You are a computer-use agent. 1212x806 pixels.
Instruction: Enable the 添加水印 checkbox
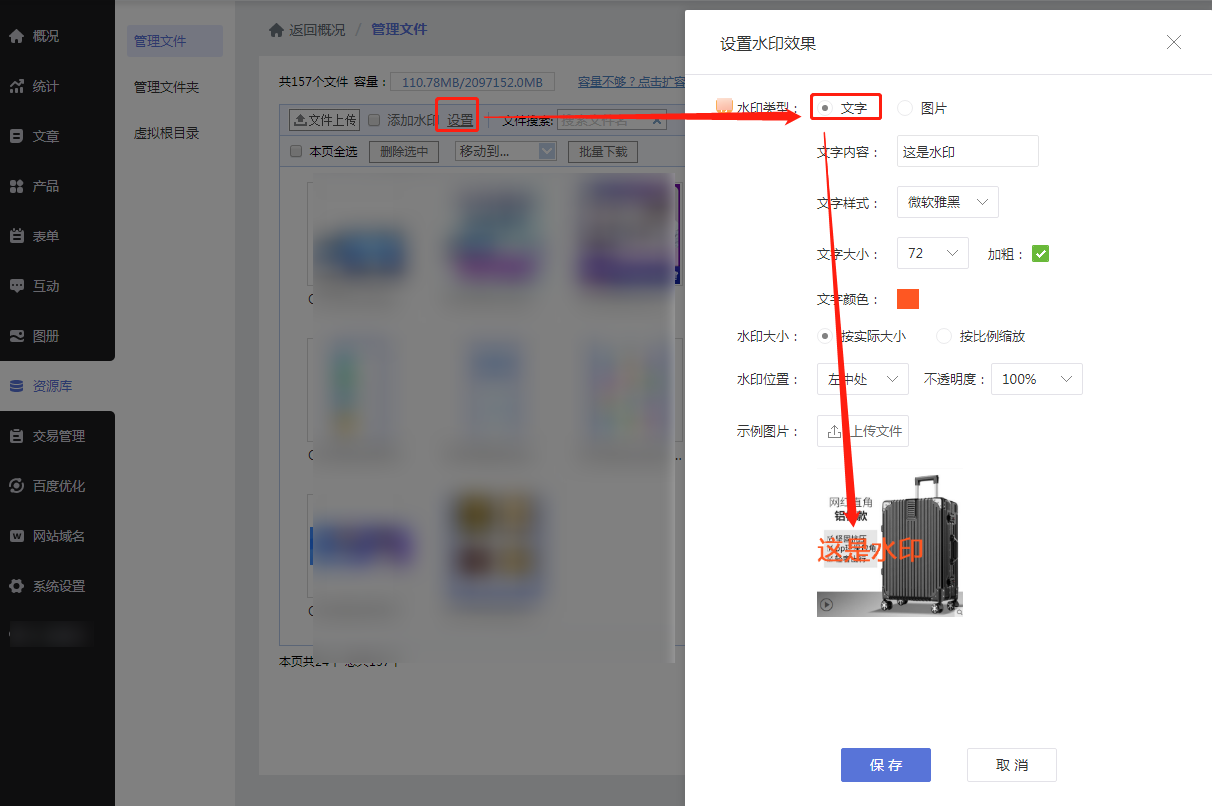(x=374, y=120)
